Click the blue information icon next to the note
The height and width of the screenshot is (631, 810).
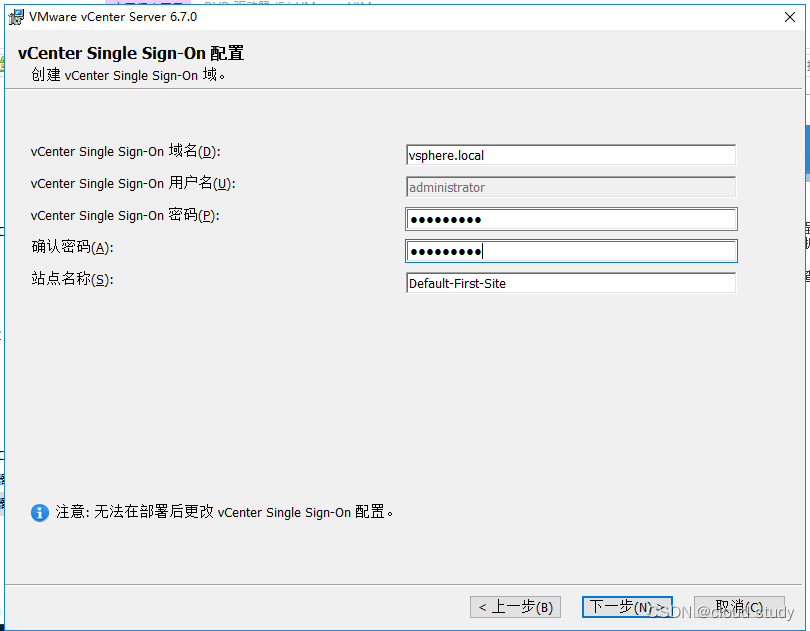pyautogui.click(x=40, y=512)
